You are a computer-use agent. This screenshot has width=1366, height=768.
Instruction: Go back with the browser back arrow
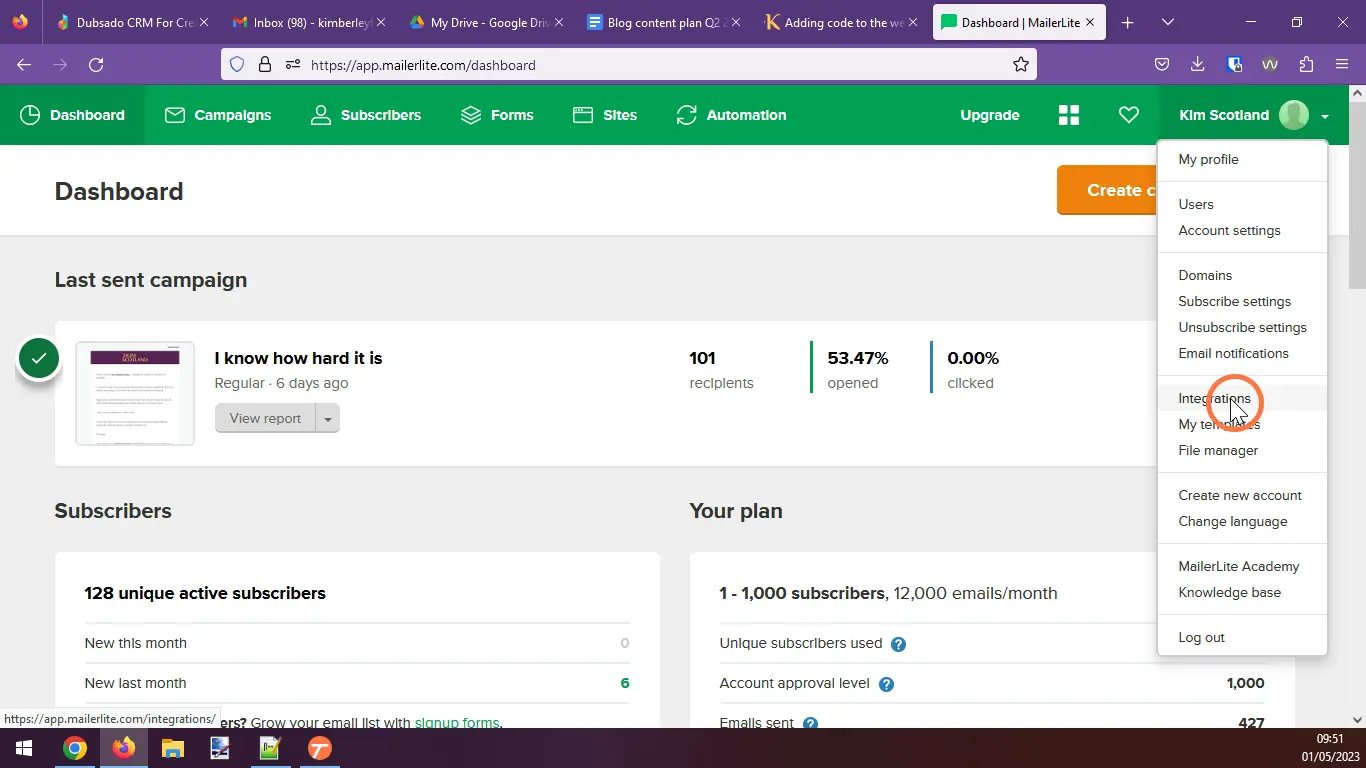[24, 64]
